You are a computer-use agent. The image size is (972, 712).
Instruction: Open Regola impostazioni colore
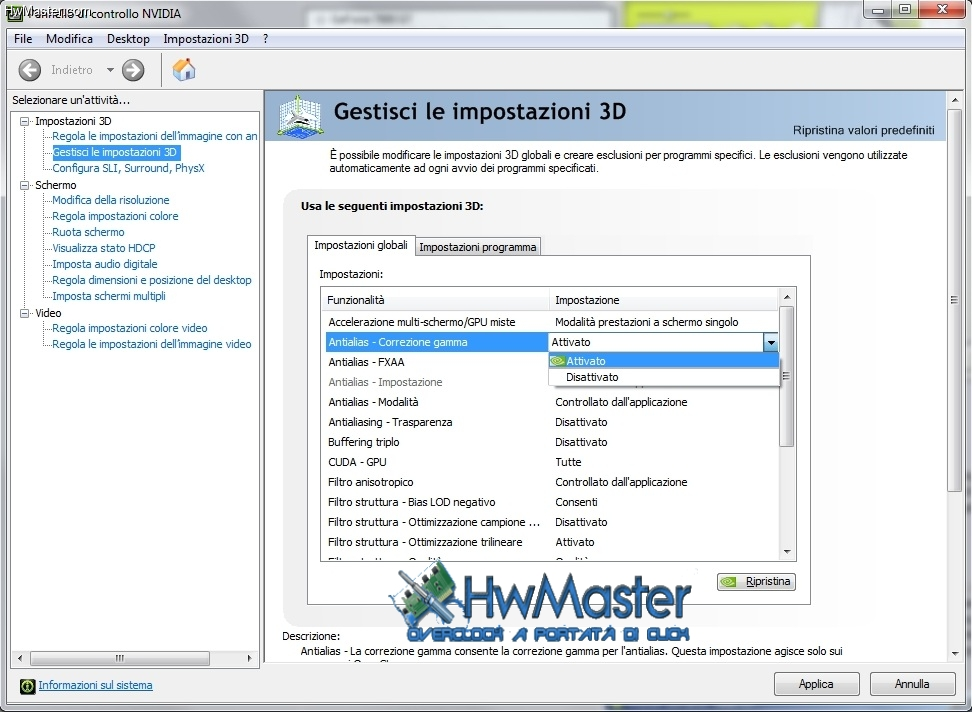[x=115, y=216]
